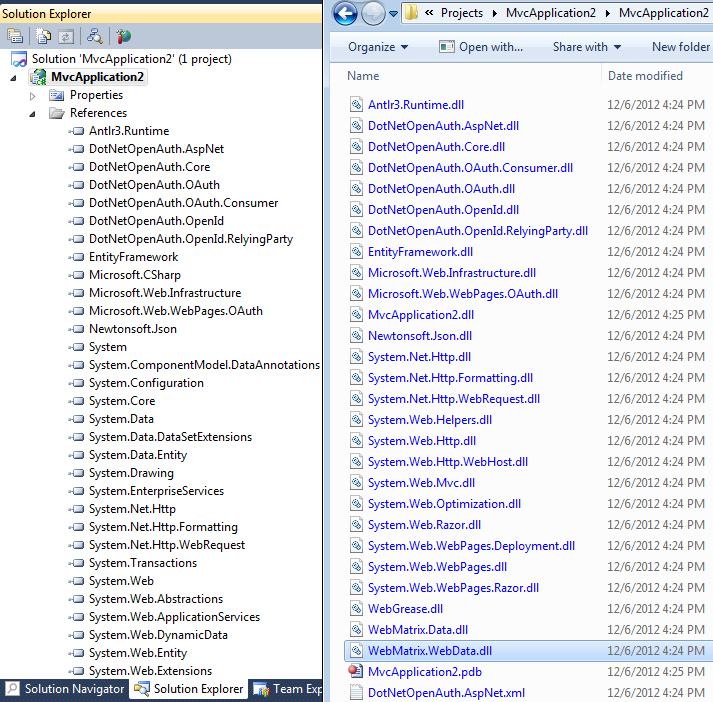Screen dimensions: 713x702
Task: Click the ASP.NET Configuration toolbar icon
Action: point(123,36)
